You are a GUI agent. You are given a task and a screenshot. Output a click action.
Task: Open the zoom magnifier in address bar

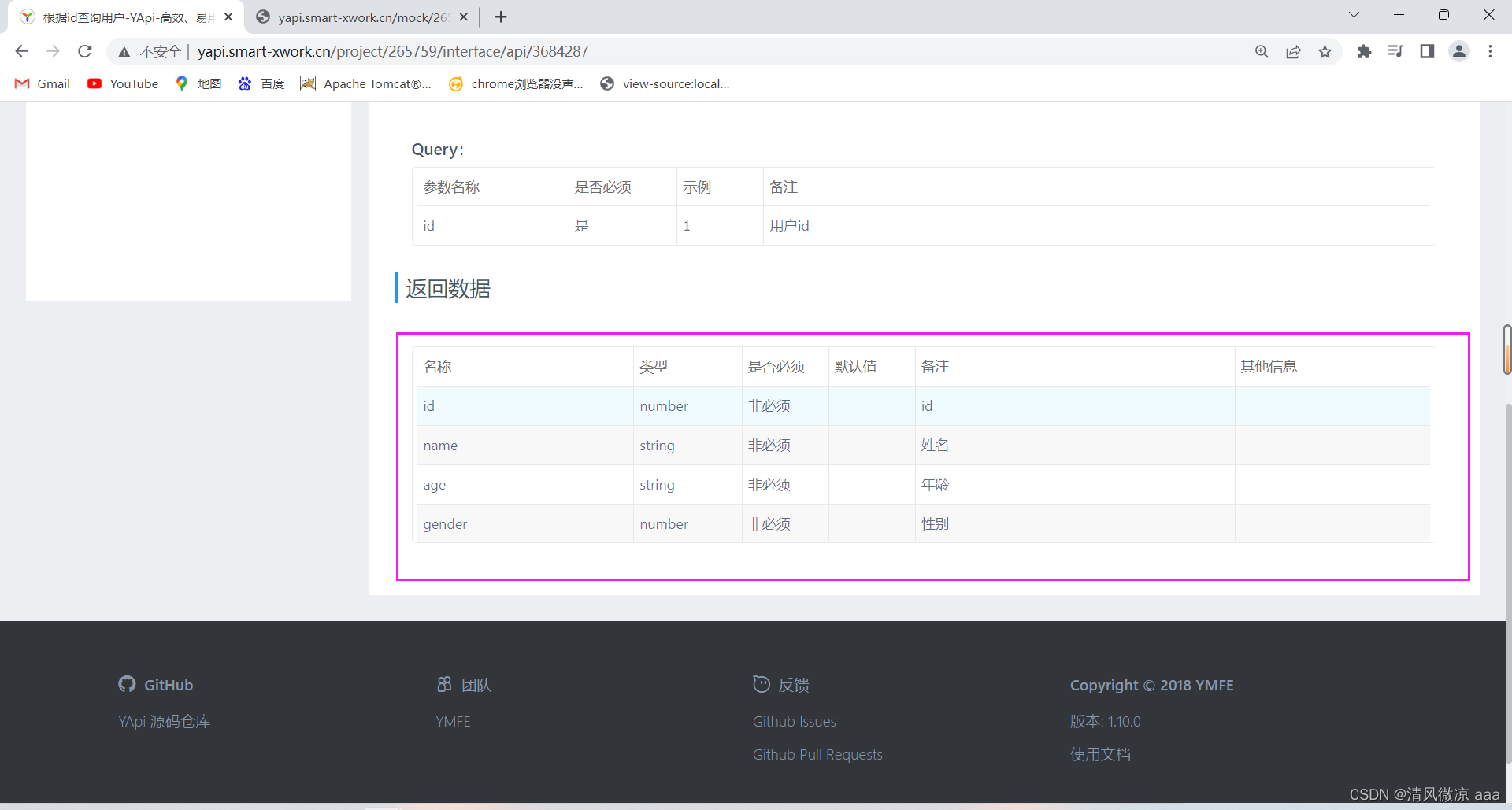(x=1262, y=51)
